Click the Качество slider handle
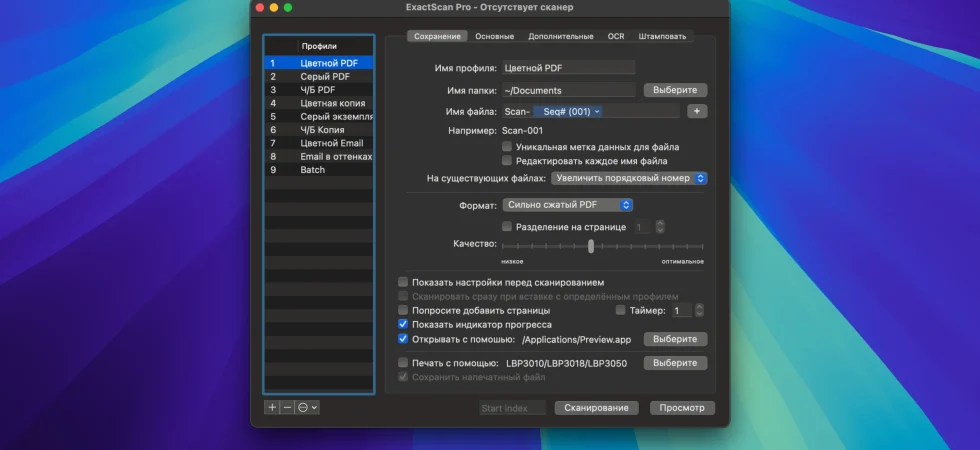This screenshot has width=980, height=450. (591, 246)
